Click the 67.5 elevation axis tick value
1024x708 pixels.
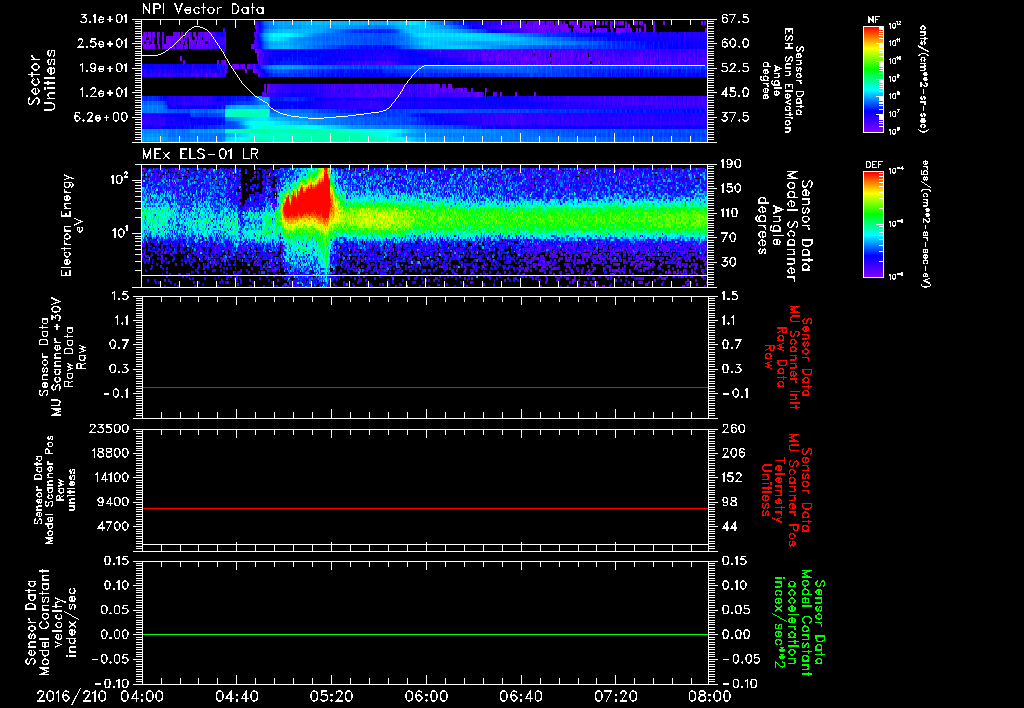(735, 19)
